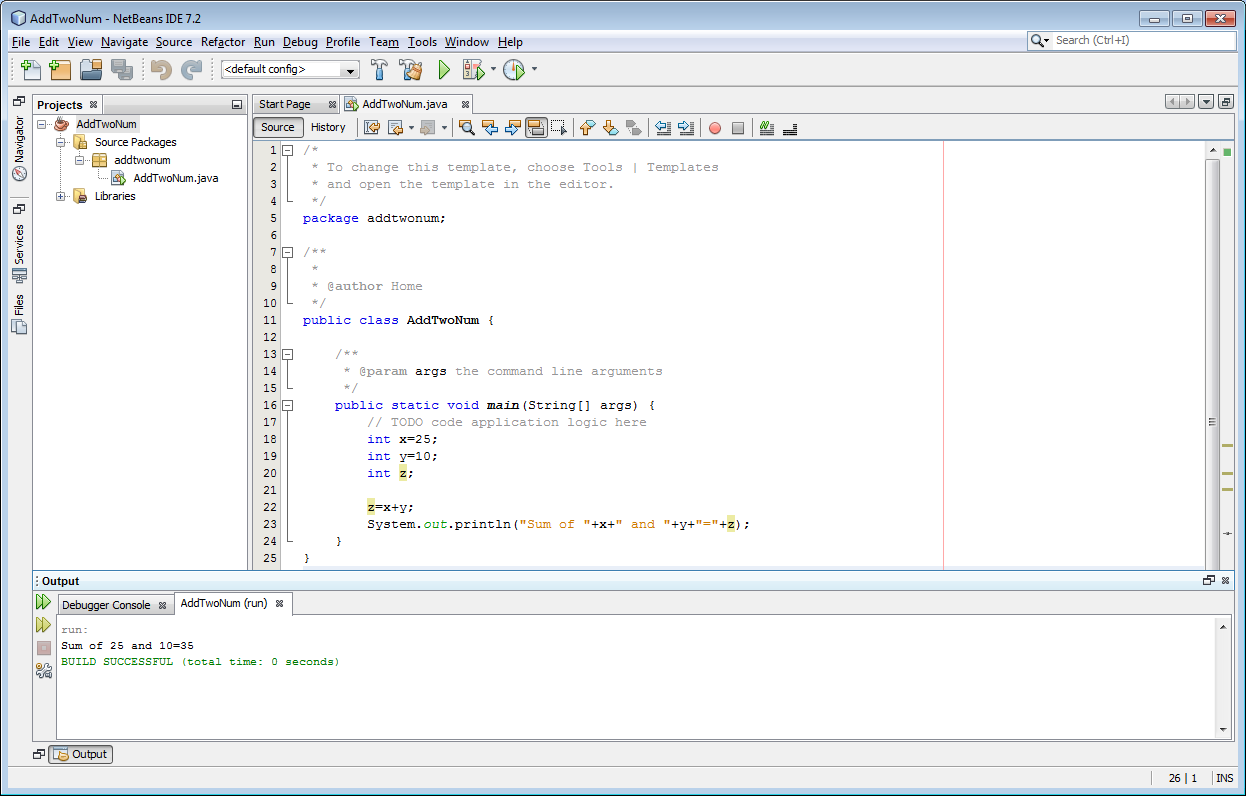
Task: Open the default config dropdown
Action: click(347, 69)
